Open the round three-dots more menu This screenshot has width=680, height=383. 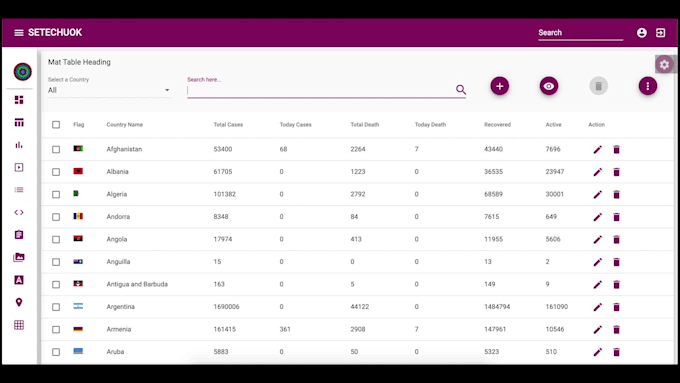pos(648,86)
